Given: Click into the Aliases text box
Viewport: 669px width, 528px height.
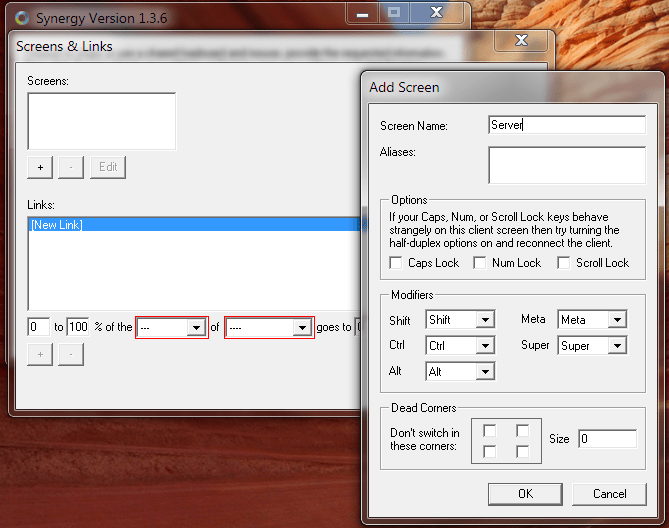Looking at the screenshot, I should click(567, 165).
